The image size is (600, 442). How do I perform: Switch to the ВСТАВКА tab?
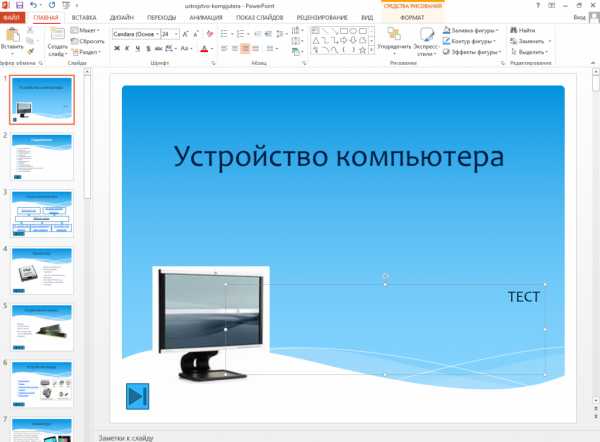(84, 18)
